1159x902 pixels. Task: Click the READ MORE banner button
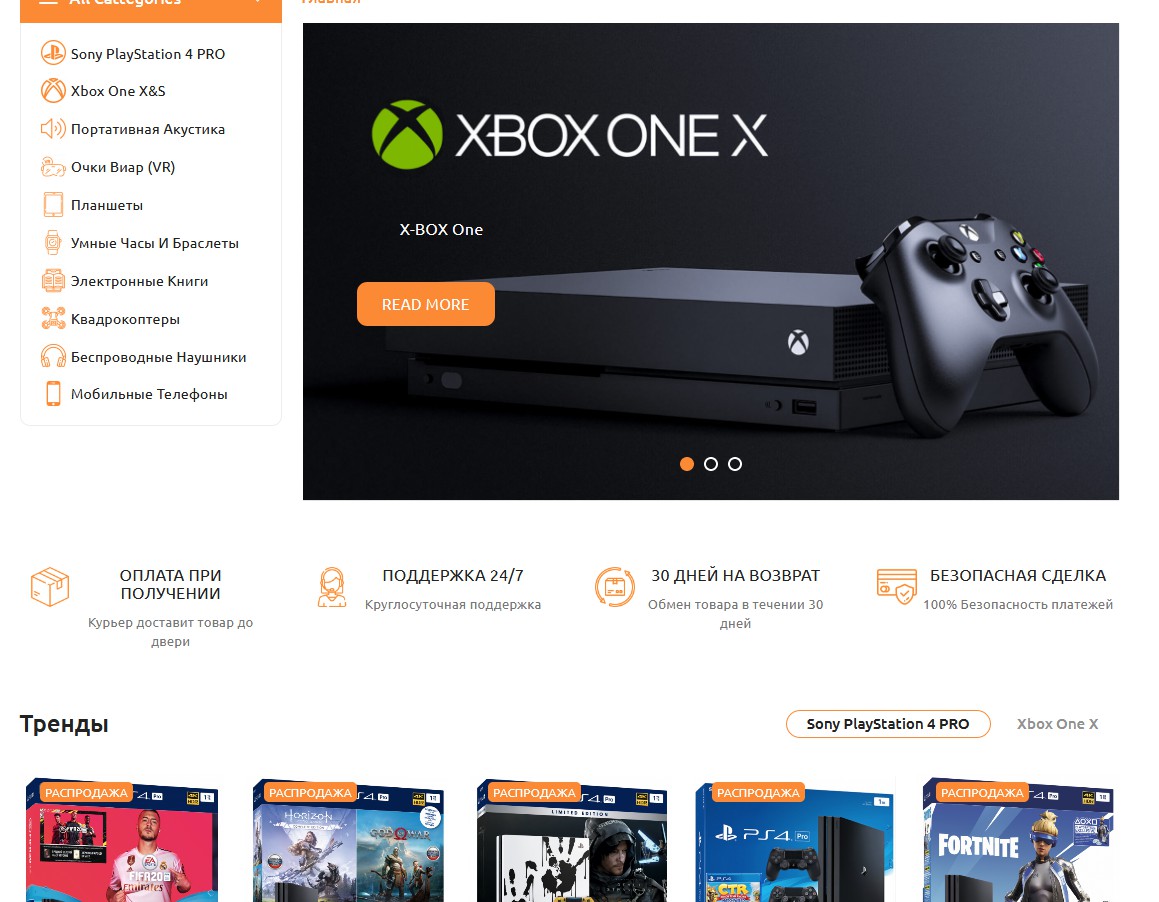click(426, 304)
